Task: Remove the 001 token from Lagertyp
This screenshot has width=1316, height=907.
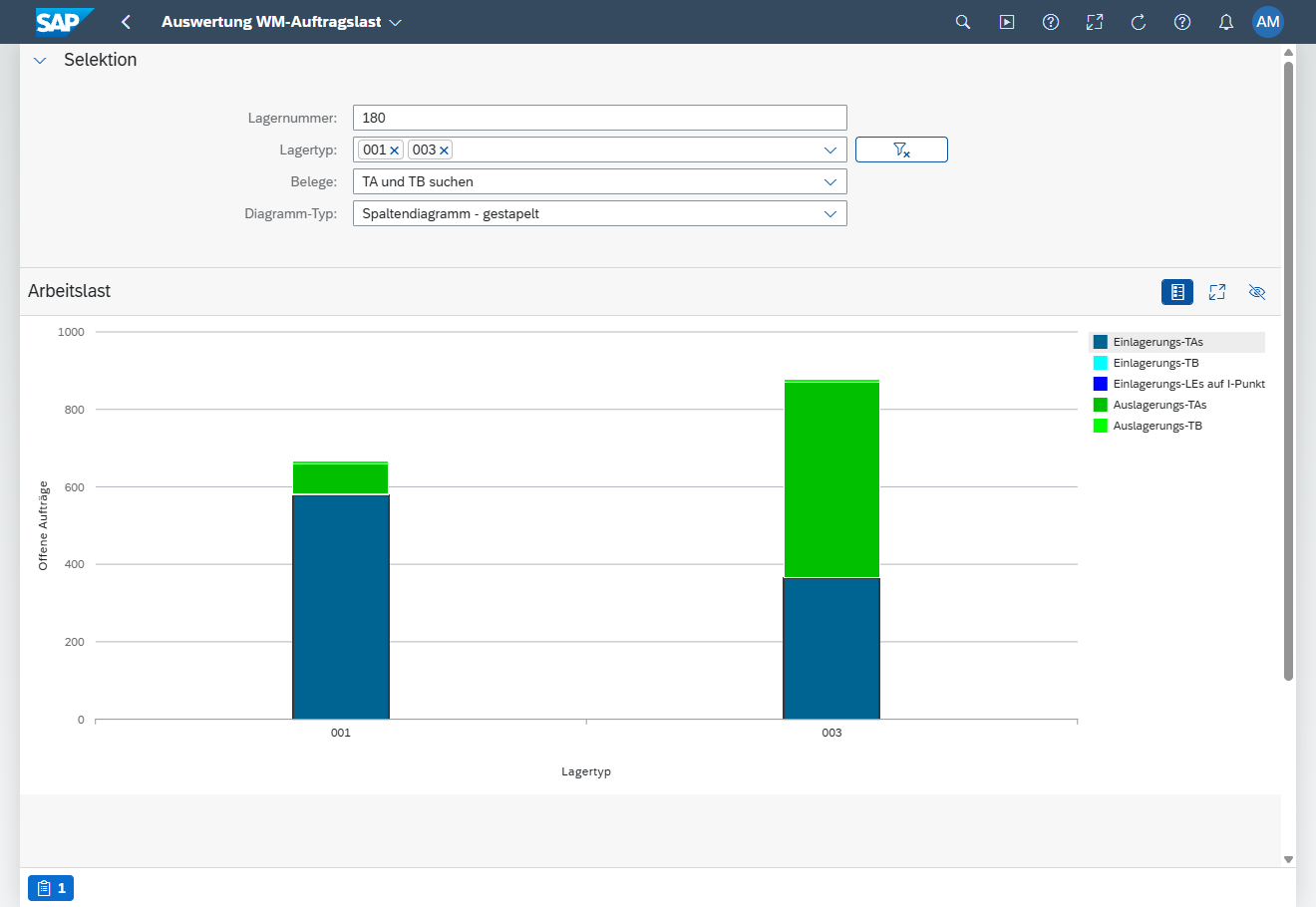Action: 395,151
